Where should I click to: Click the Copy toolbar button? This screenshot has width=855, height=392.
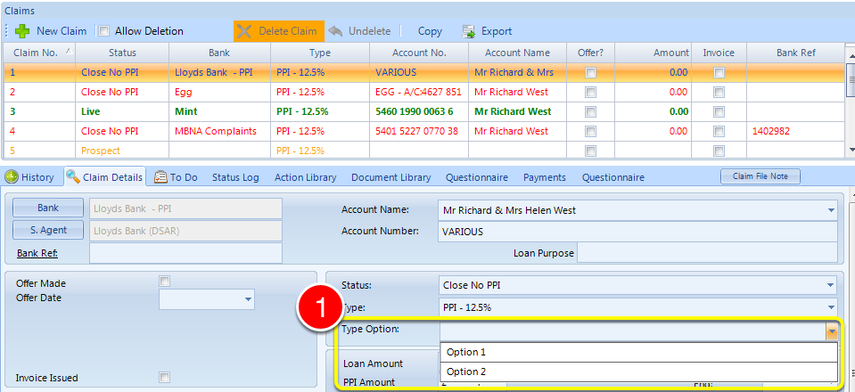tap(430, 31)
